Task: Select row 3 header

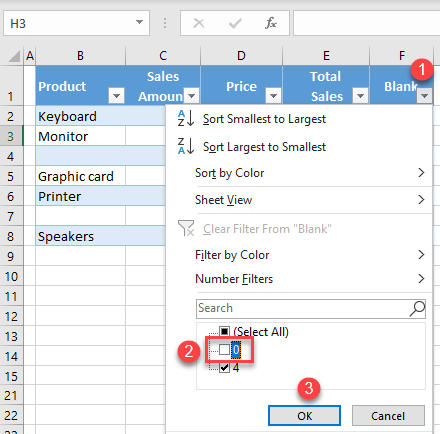Action: click(x=11, y=136)
